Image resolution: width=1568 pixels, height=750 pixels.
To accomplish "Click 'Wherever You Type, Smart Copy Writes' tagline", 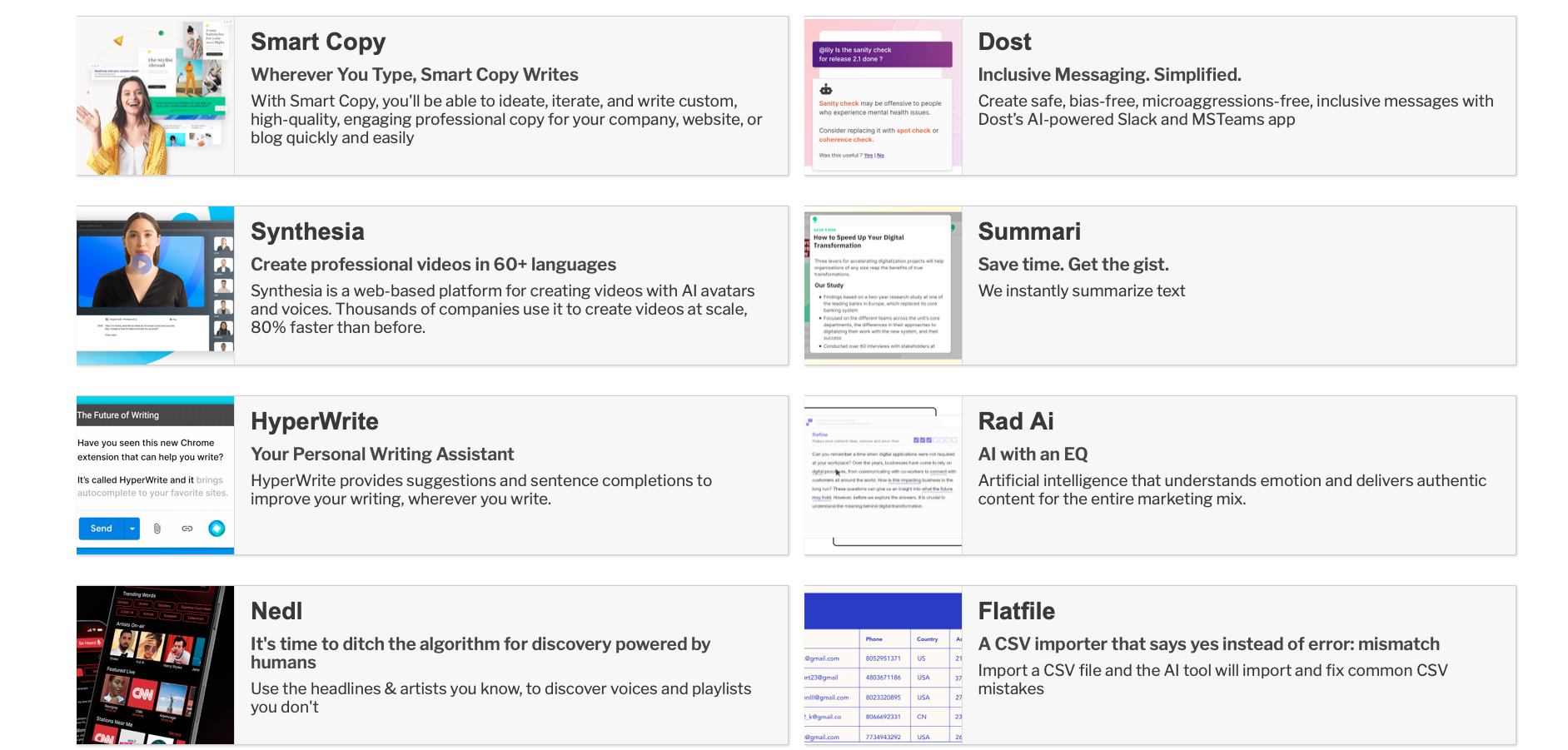I will click(415, 75).
